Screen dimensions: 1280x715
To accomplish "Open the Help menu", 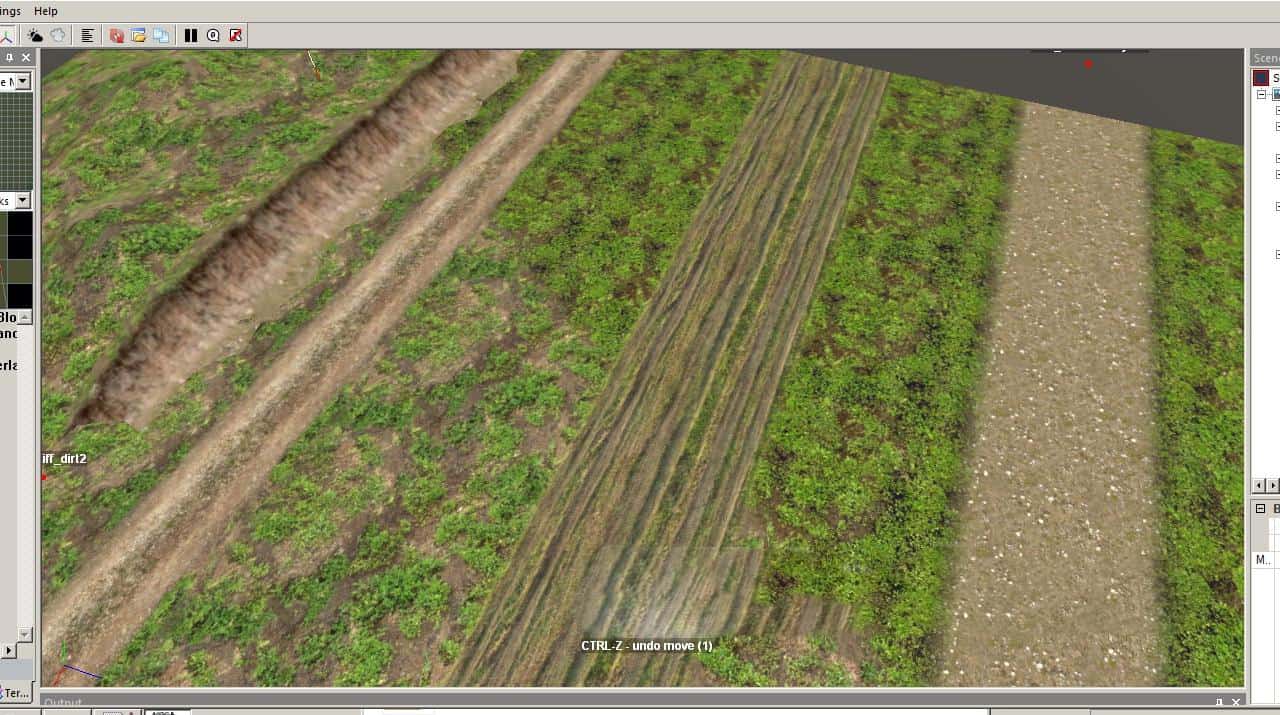I will [x=46, y=11].
